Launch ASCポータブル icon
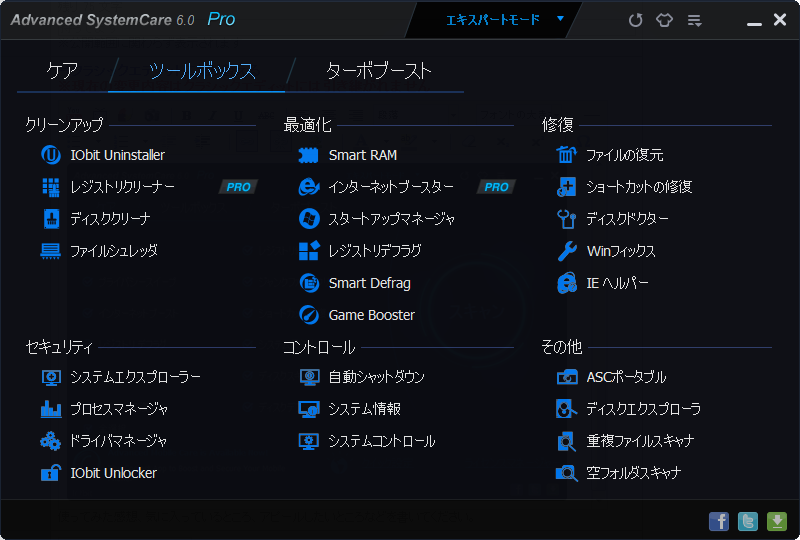Screen dimensions: 800x540 [x=567, y=377]
